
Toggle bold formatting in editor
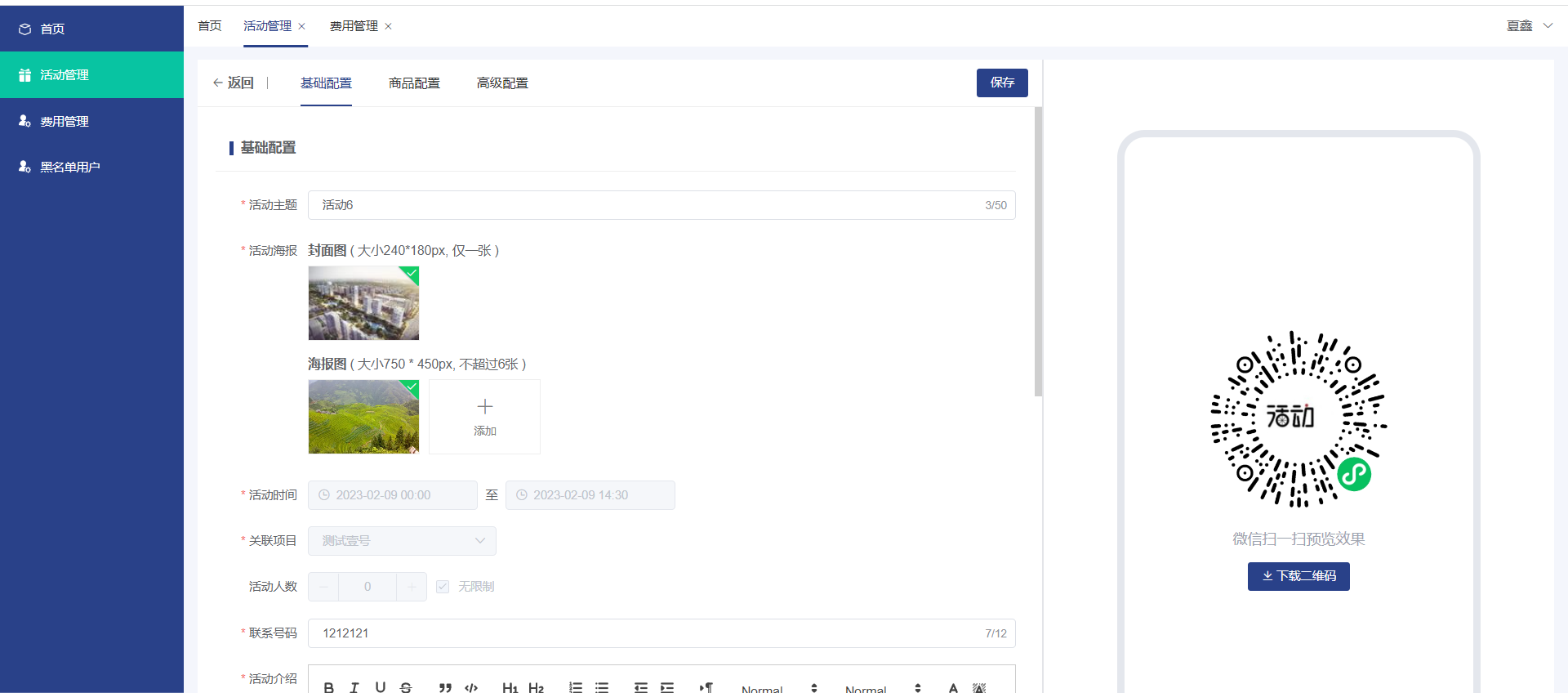point(328,688)
